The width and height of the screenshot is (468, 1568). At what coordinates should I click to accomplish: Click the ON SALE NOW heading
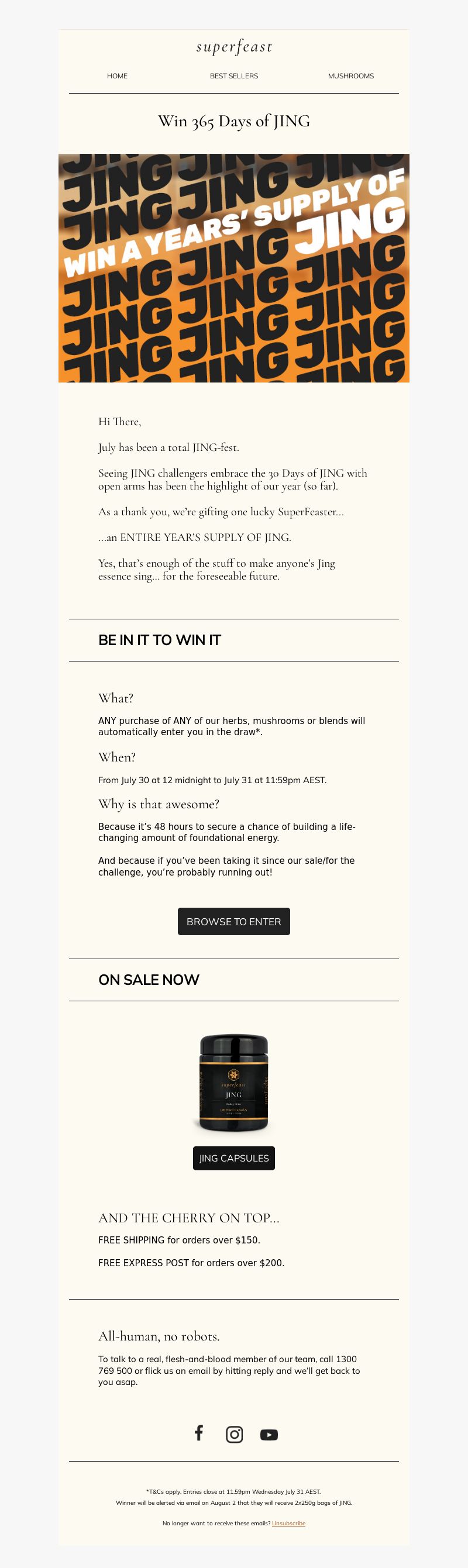point(149,980)
